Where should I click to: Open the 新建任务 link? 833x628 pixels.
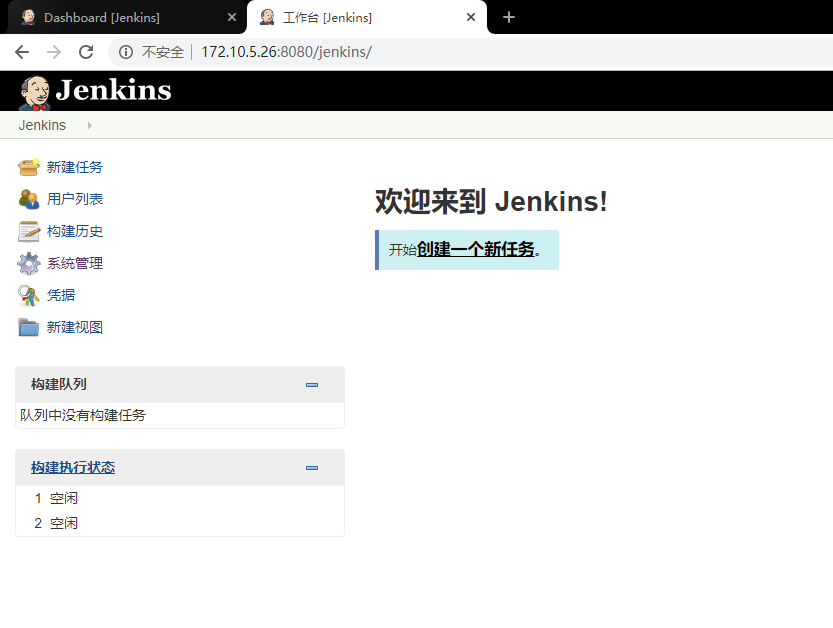(x=75, y=167)
